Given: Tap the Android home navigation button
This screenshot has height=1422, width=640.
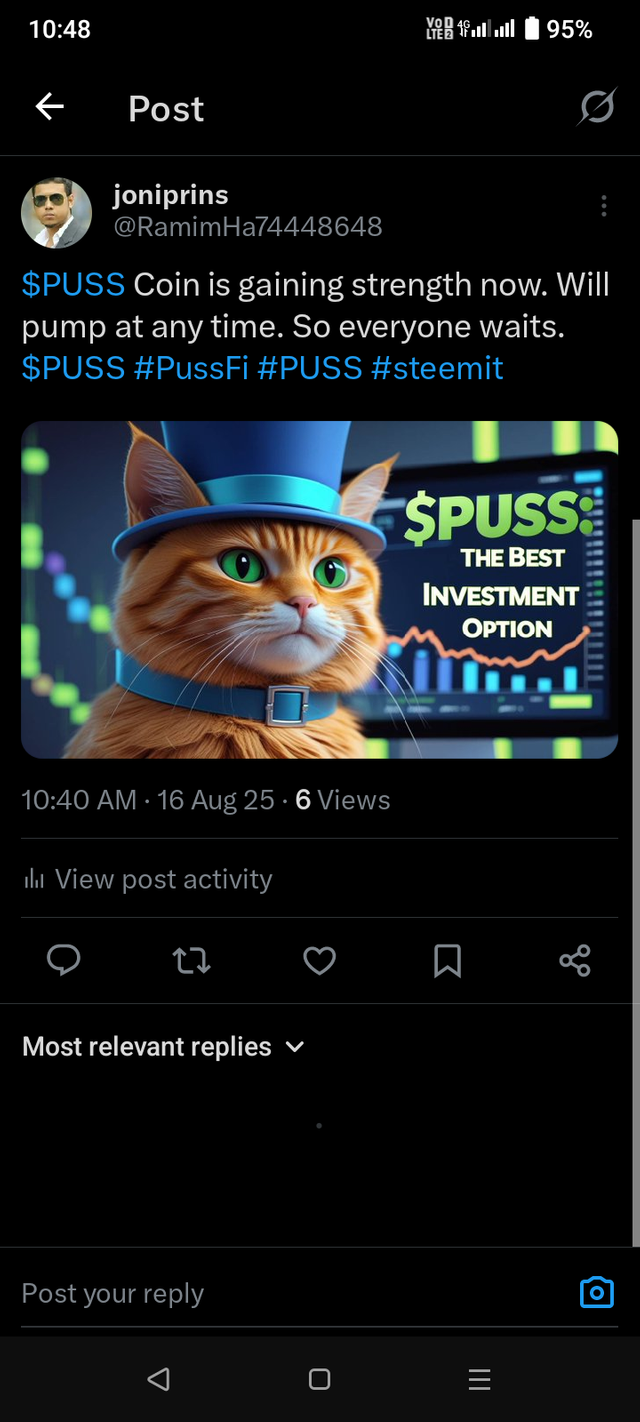Looking at the screenshot, I should point(319,1380).
